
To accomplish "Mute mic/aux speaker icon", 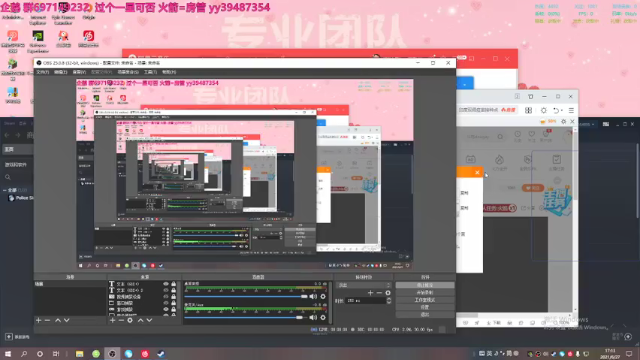I will pos(313,317).
